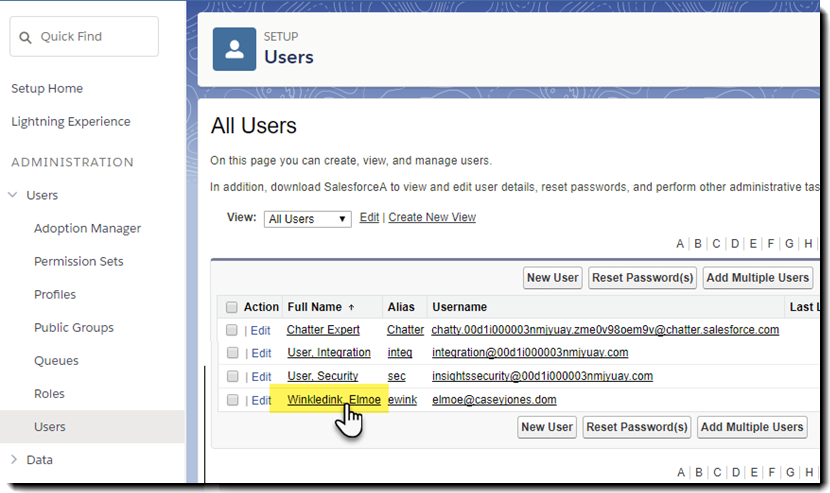Click the top New User button
Screen dimensions: 830x493
(x=553, y=278)
